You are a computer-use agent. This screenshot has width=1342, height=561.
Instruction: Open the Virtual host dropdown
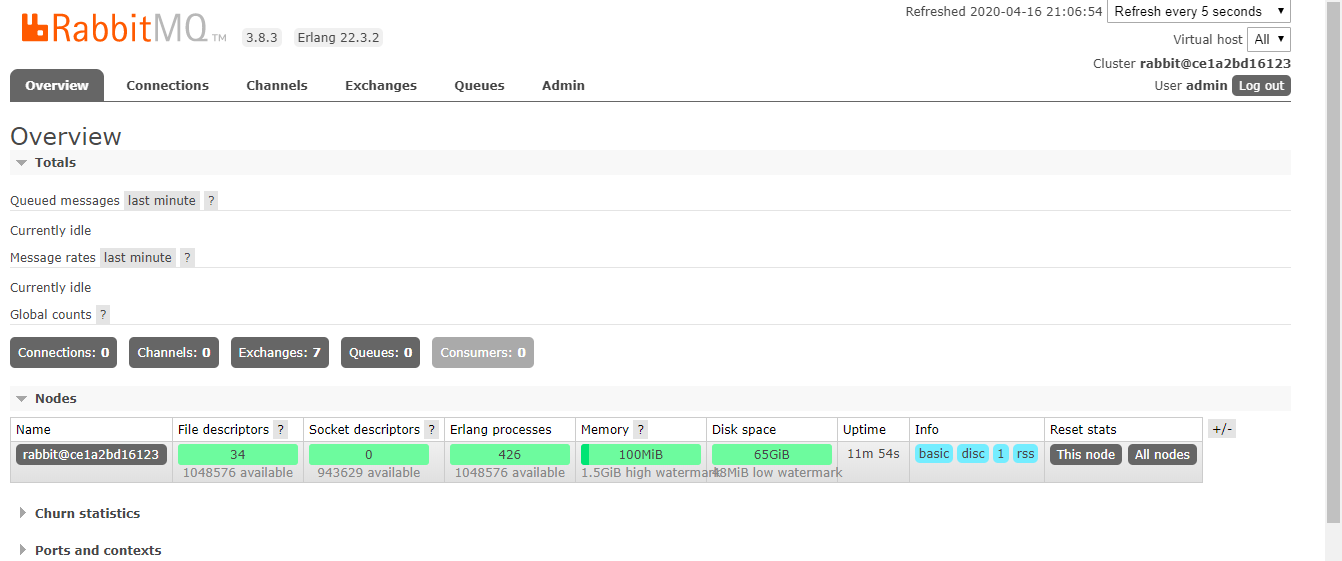pyautogui.click(x=1269, y=39)
